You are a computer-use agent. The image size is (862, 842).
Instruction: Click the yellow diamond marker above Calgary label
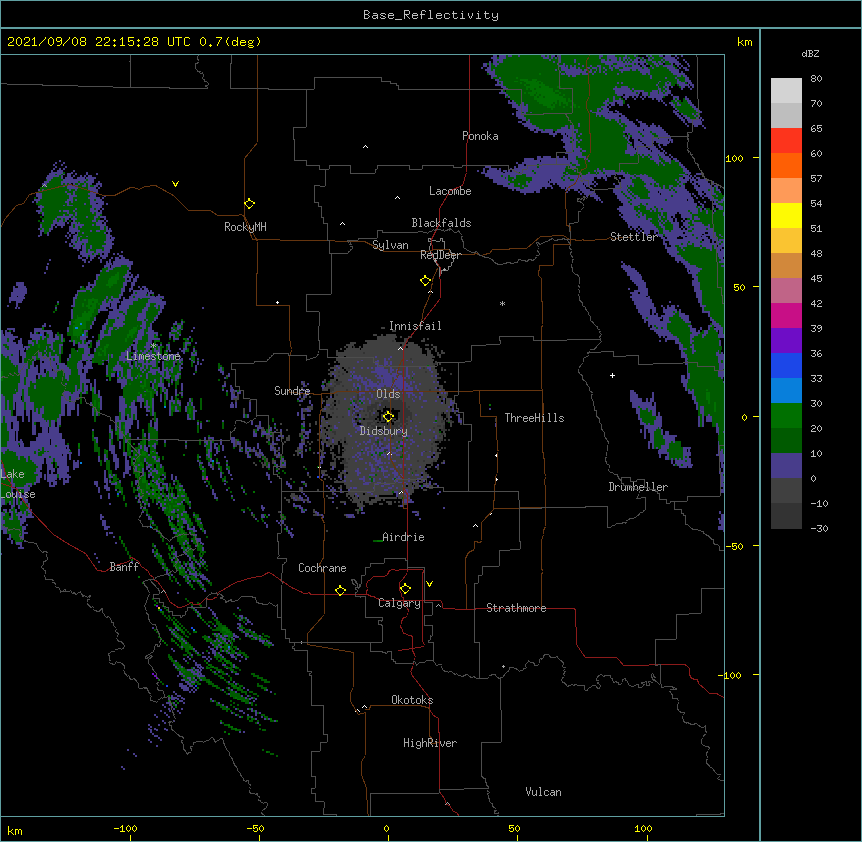click(x=405, y=589)
